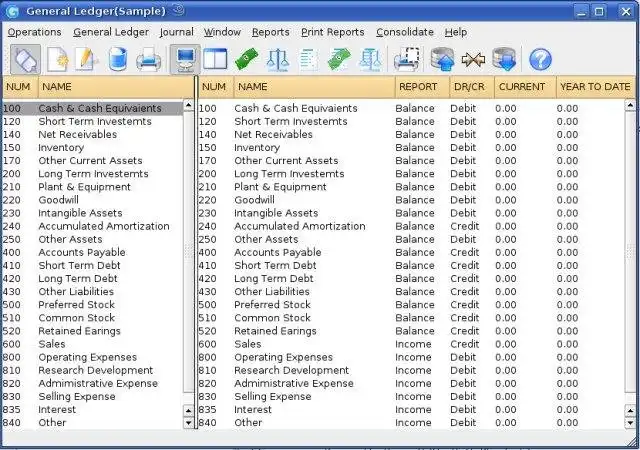Click Income cell in the Other row
The image size is (640, 450).
413,422
